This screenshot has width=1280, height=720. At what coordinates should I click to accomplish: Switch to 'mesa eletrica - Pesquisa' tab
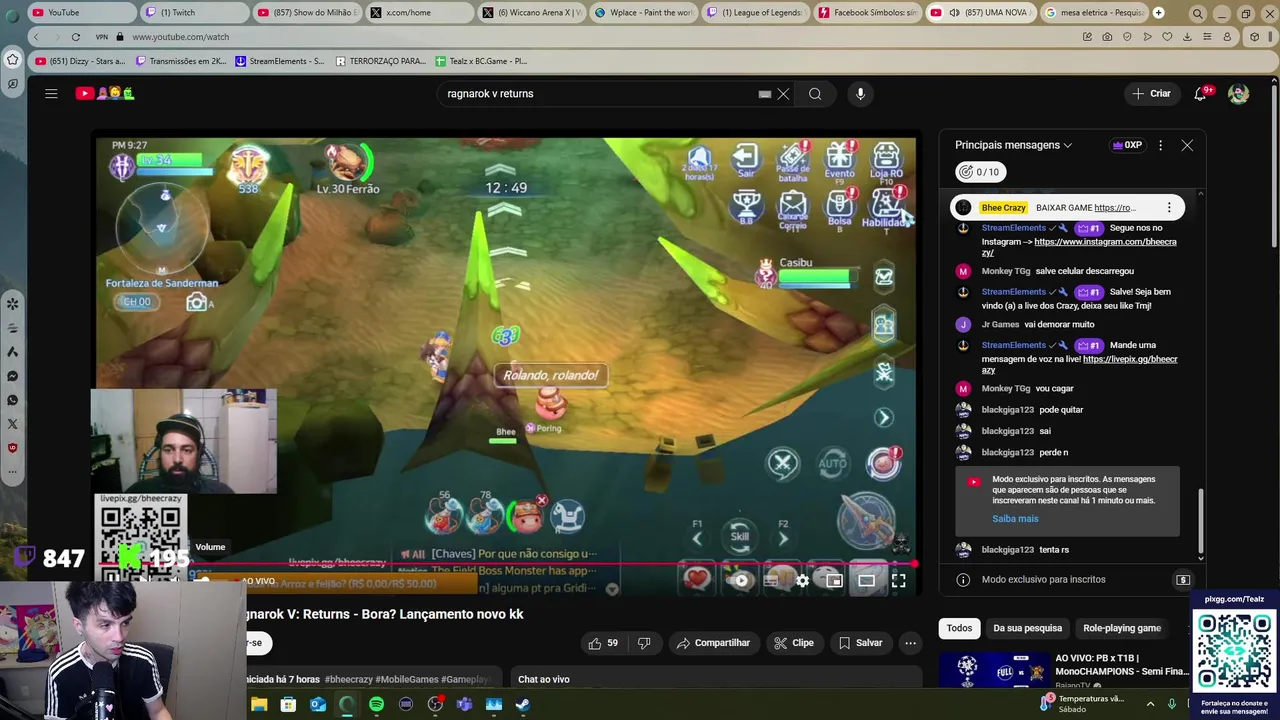pyautogui.click(x=1093, y=13)
